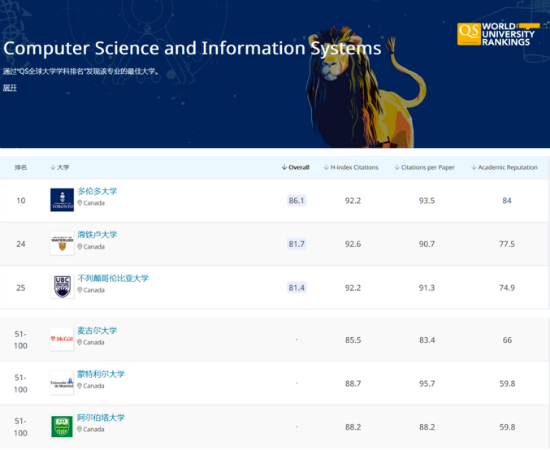Screen dimensions: 550x450
Task: Select 51-100 rank in the 麦吉尔大学 row
Action: coord(20,340)
